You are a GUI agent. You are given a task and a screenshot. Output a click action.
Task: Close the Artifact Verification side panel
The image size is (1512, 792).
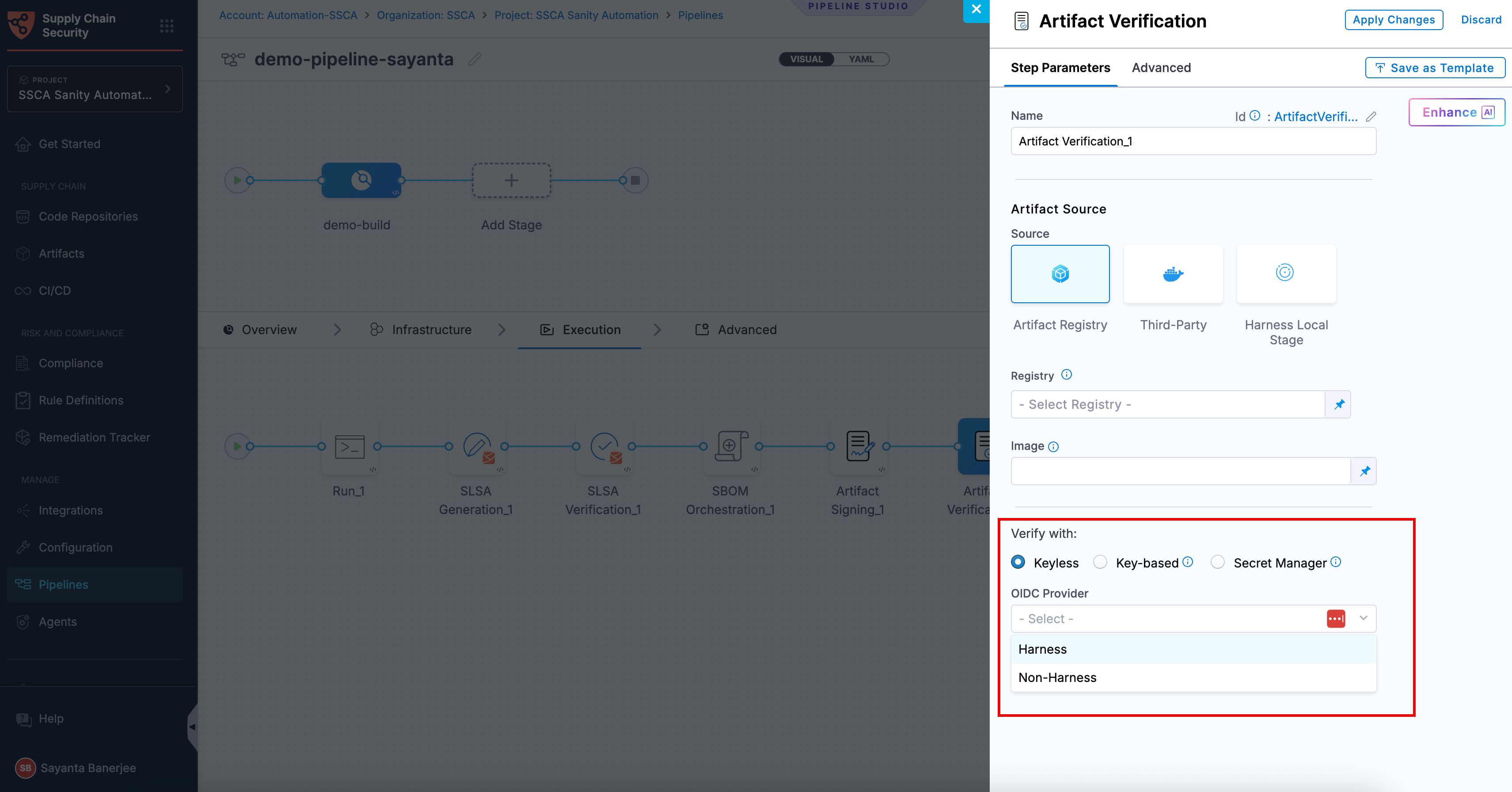[x=976, y=10]
